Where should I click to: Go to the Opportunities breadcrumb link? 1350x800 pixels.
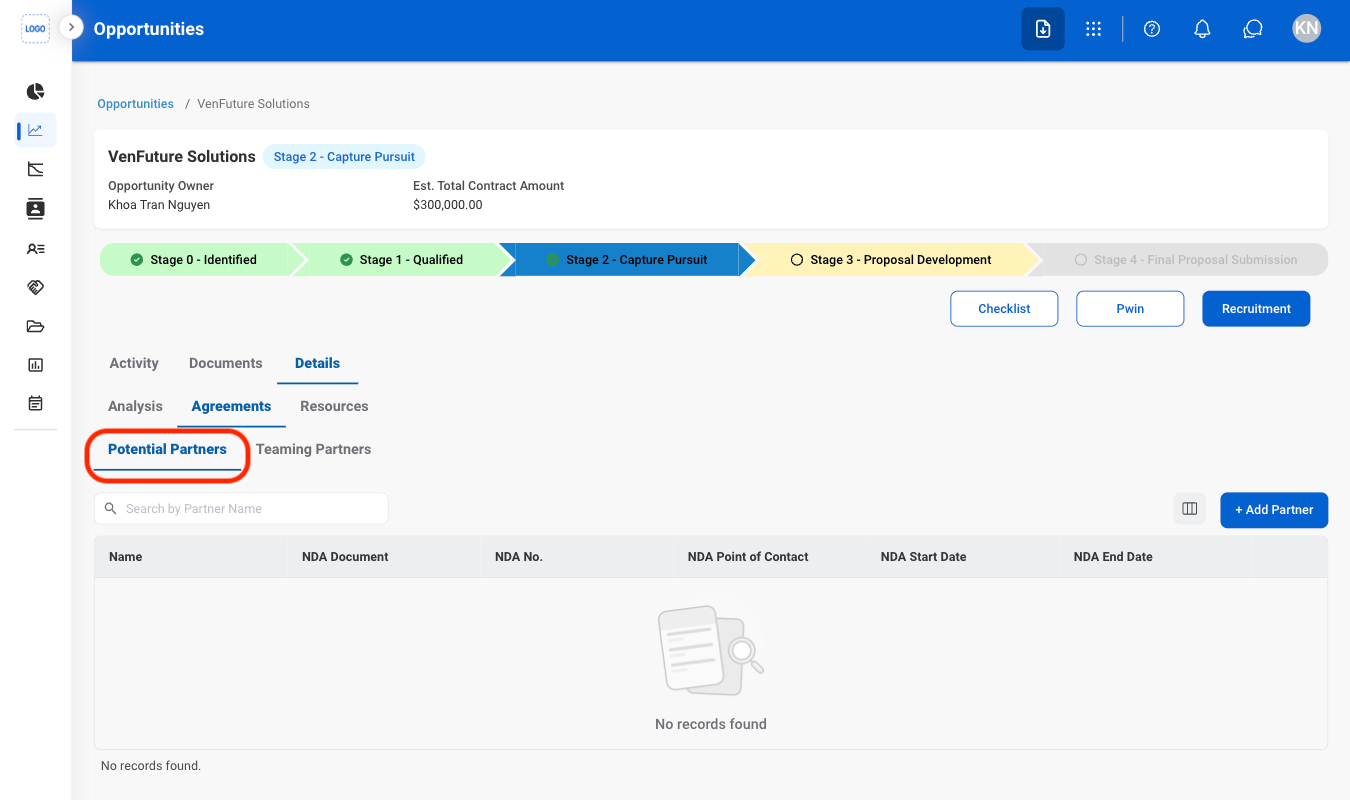click(136, 104)
